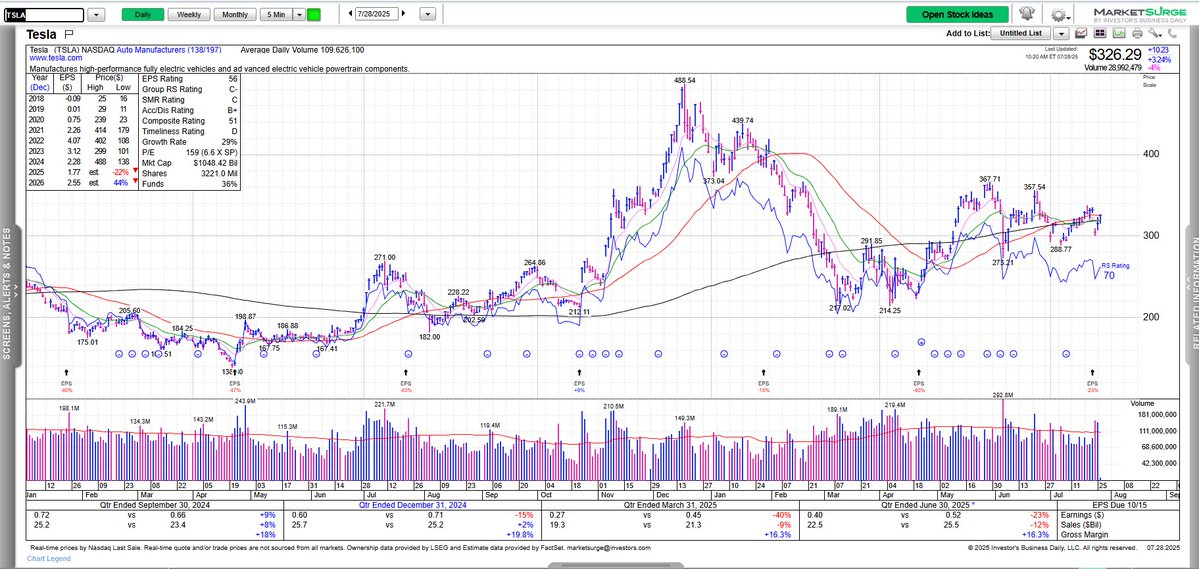Click the $326.29 current price

point(1114,55)
